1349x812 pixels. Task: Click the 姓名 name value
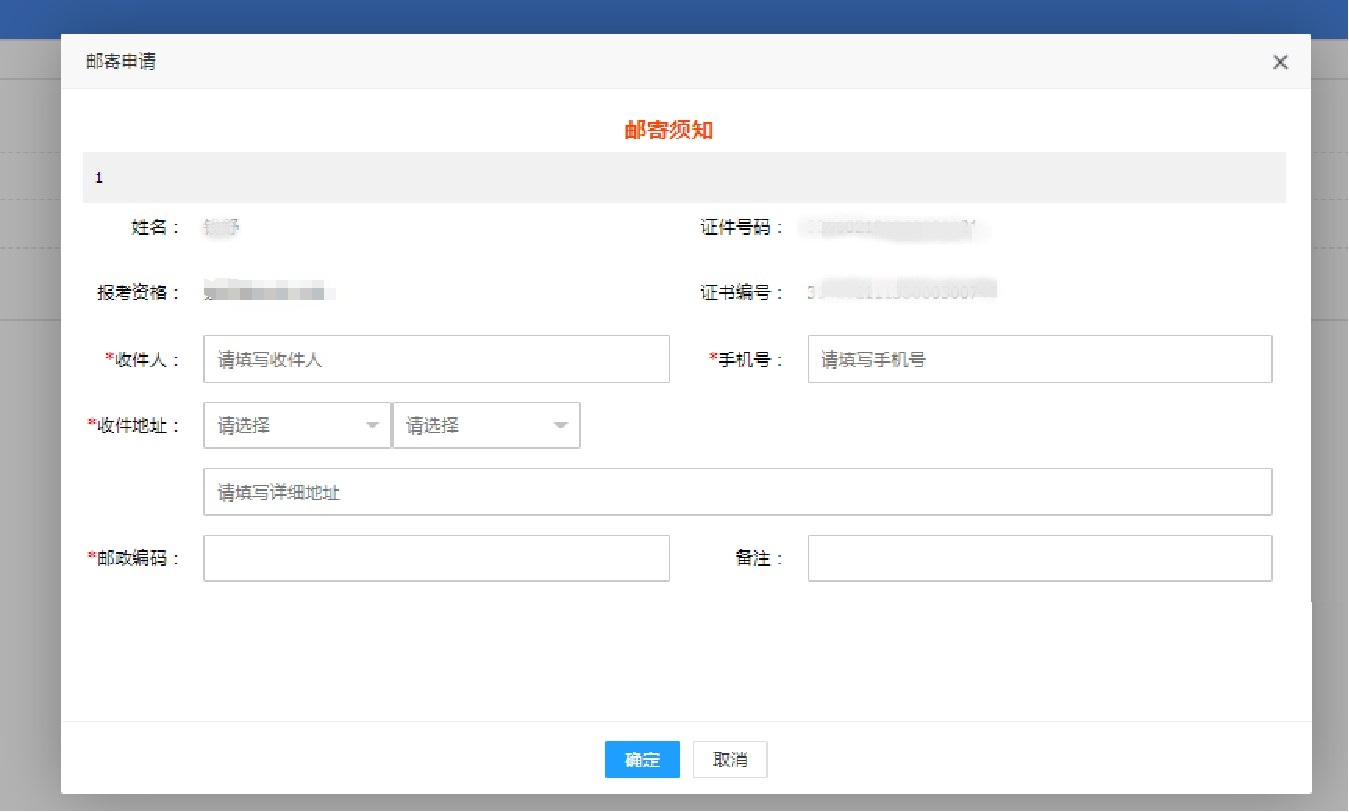click(222, 226)
